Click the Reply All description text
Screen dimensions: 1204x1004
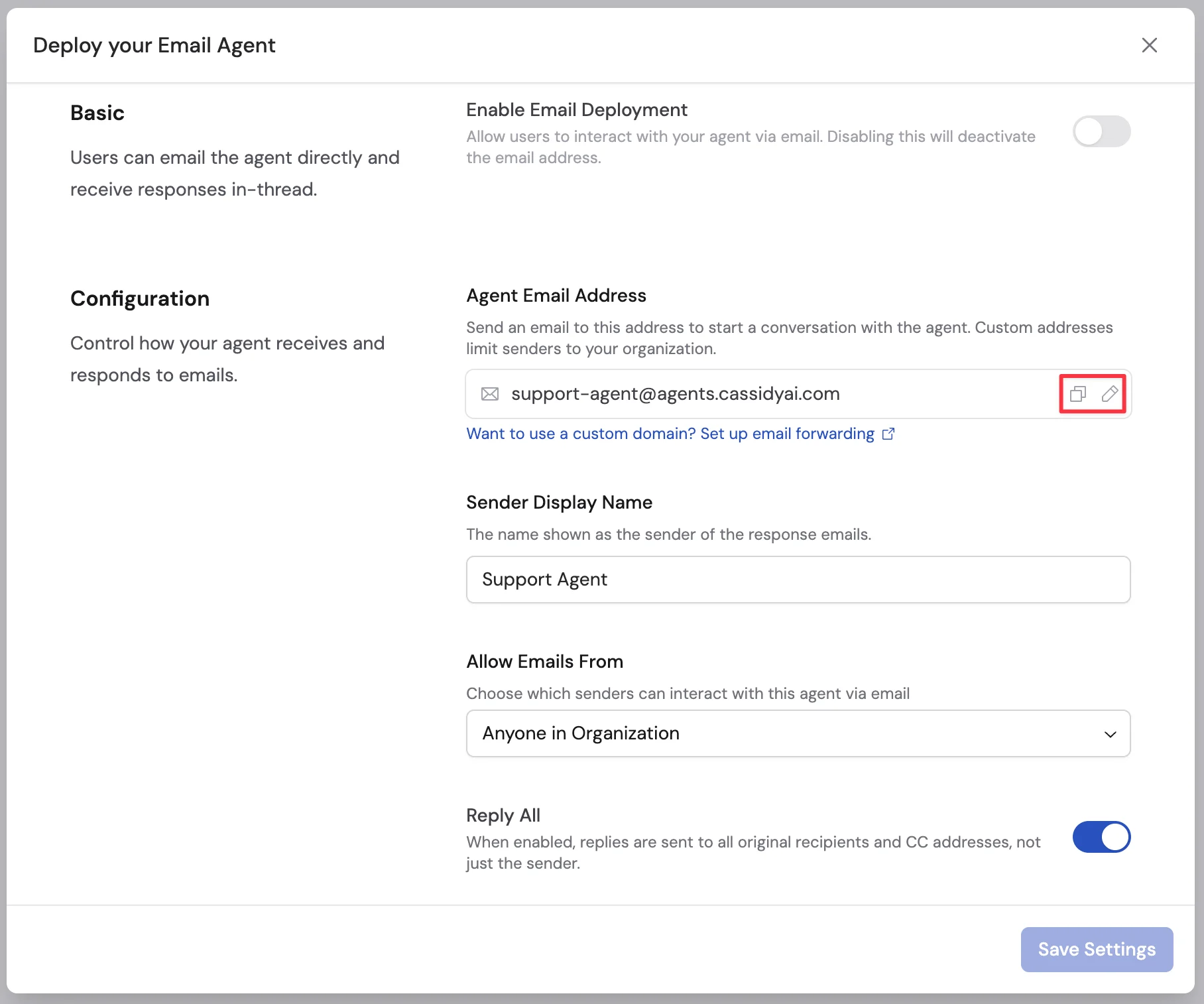click(753, 853)
